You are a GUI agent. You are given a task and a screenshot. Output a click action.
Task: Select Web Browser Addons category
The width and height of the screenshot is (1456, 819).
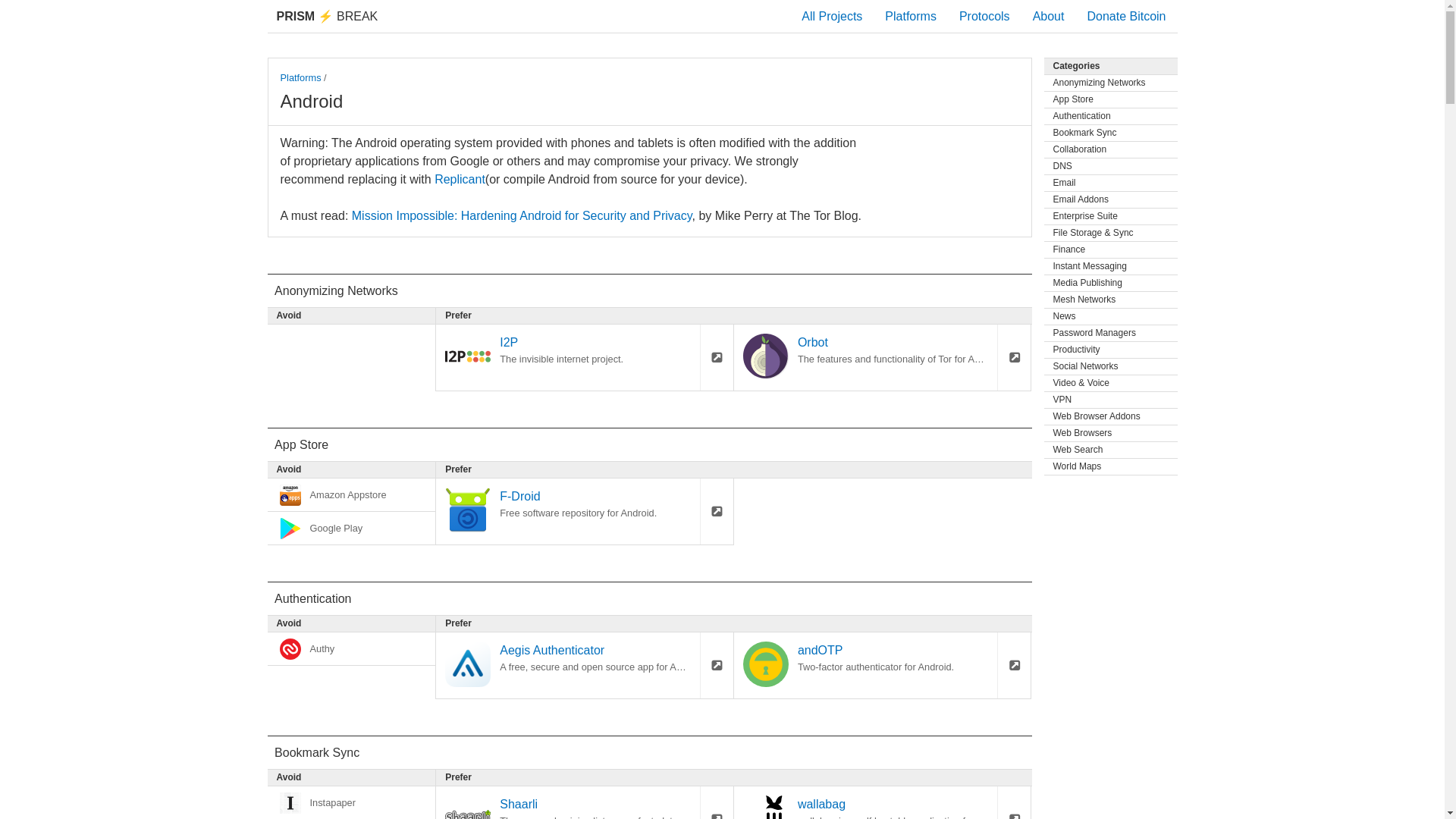[x=1110, y=416]
